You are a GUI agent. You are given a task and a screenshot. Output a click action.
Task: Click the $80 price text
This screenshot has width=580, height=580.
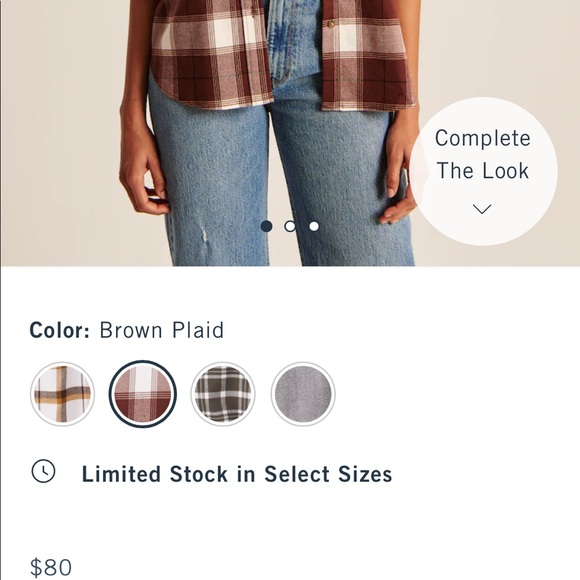click(51, 567)
